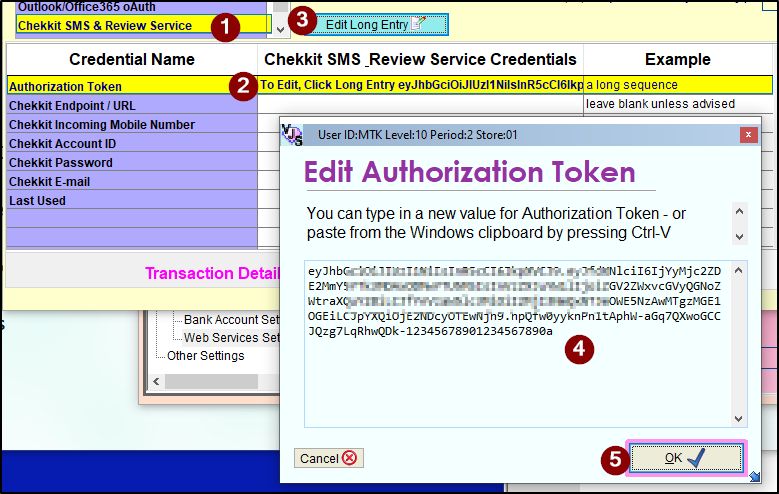The width and height of the screenshot is (779, 494).
Task: Click the Example column header
Action: coord(678,59)
